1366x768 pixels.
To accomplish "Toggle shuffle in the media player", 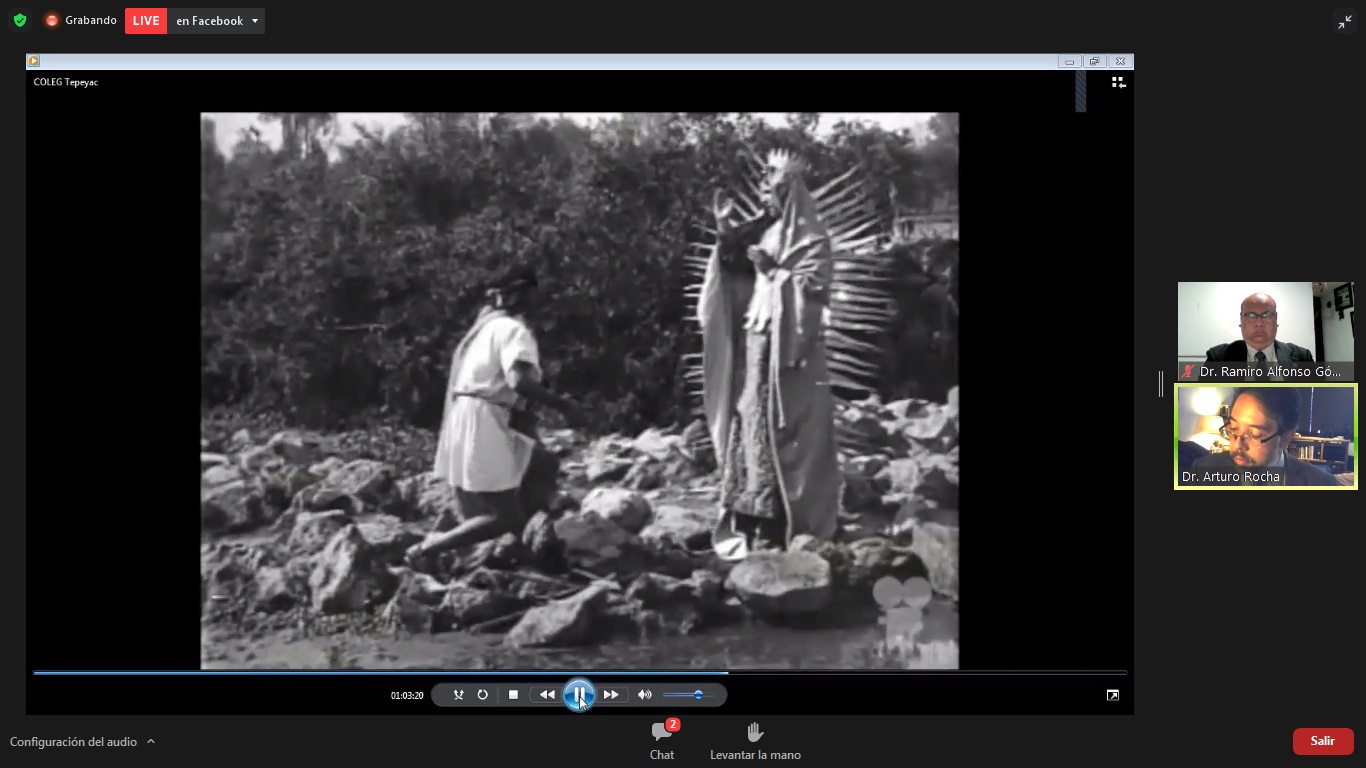I will 458,695.
